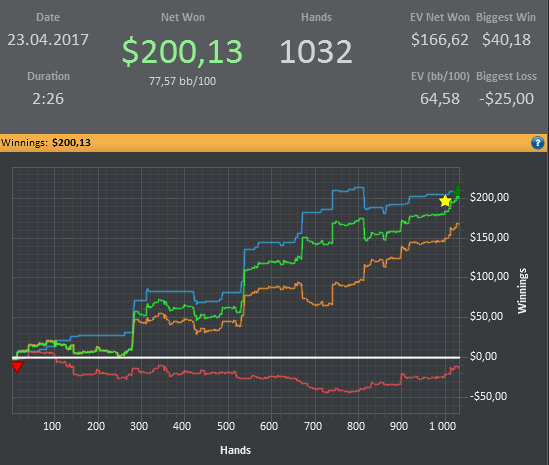Click the $0,00 y-axis label

tap(483, 356)
